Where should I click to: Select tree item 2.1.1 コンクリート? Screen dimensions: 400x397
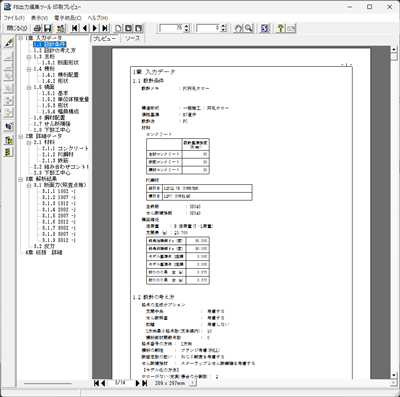[x=65, y=148]
